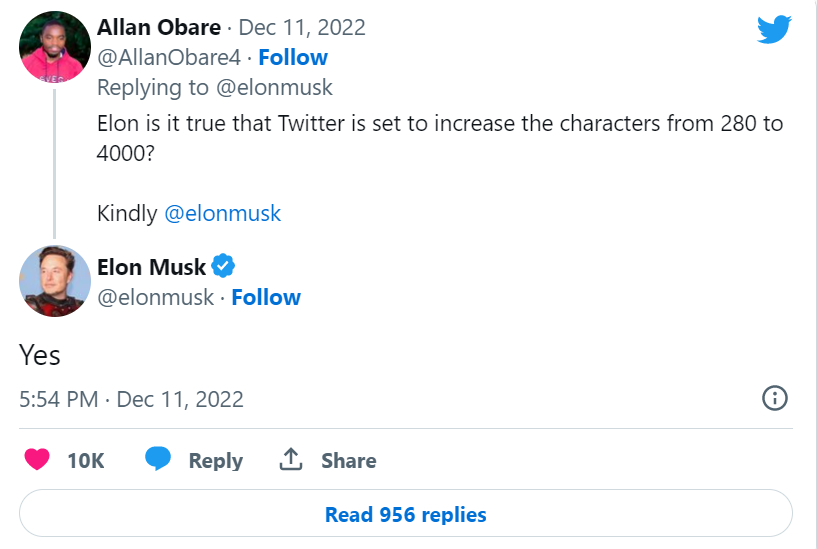Click the Reply text label
The width and height of the screenshot is (817, 549).
pos(216,461)
